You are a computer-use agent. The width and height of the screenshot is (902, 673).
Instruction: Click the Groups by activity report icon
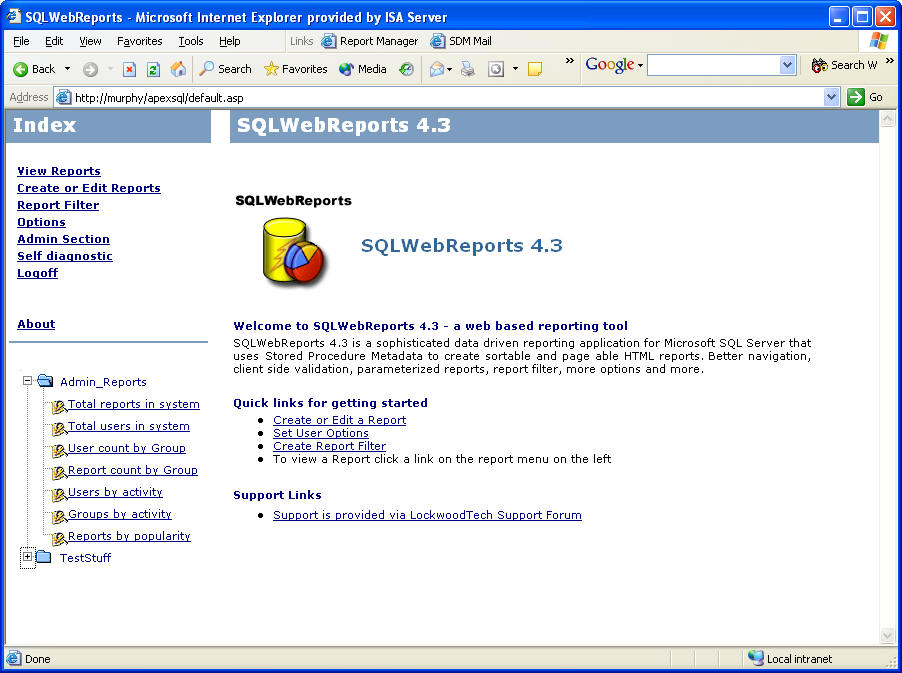tap(59, 517)
